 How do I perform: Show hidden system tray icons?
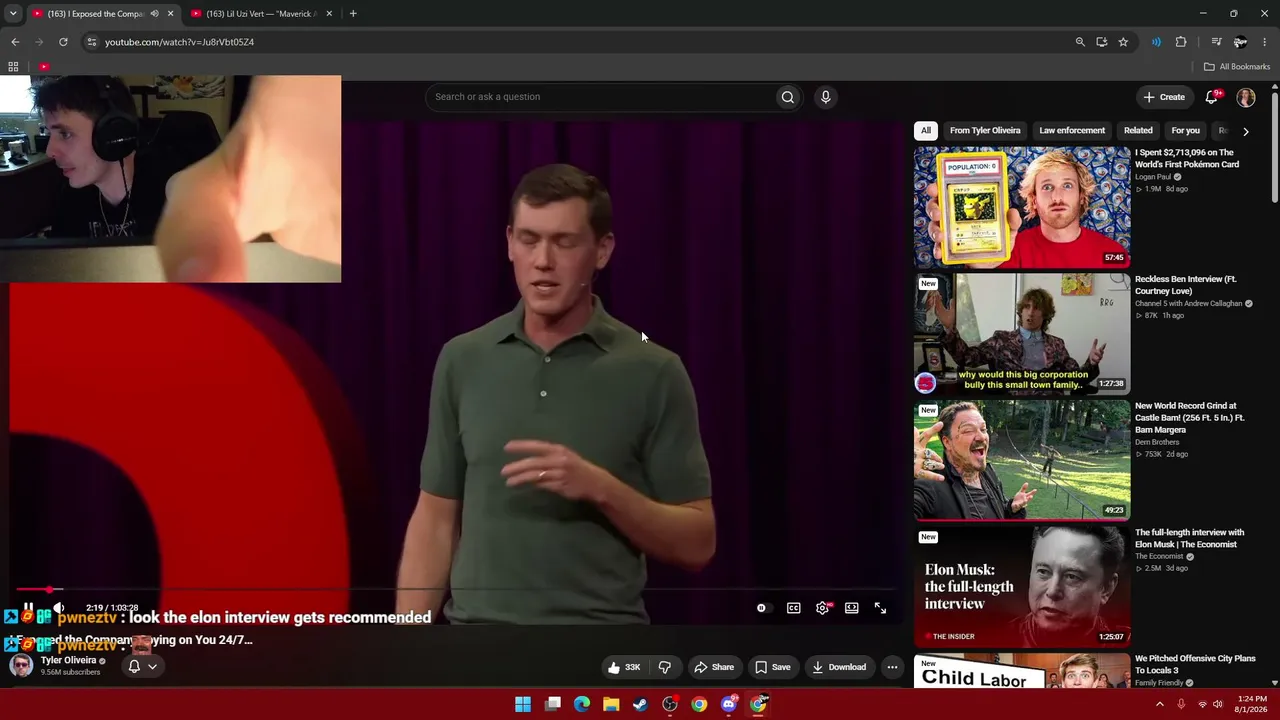(1160, 705)
